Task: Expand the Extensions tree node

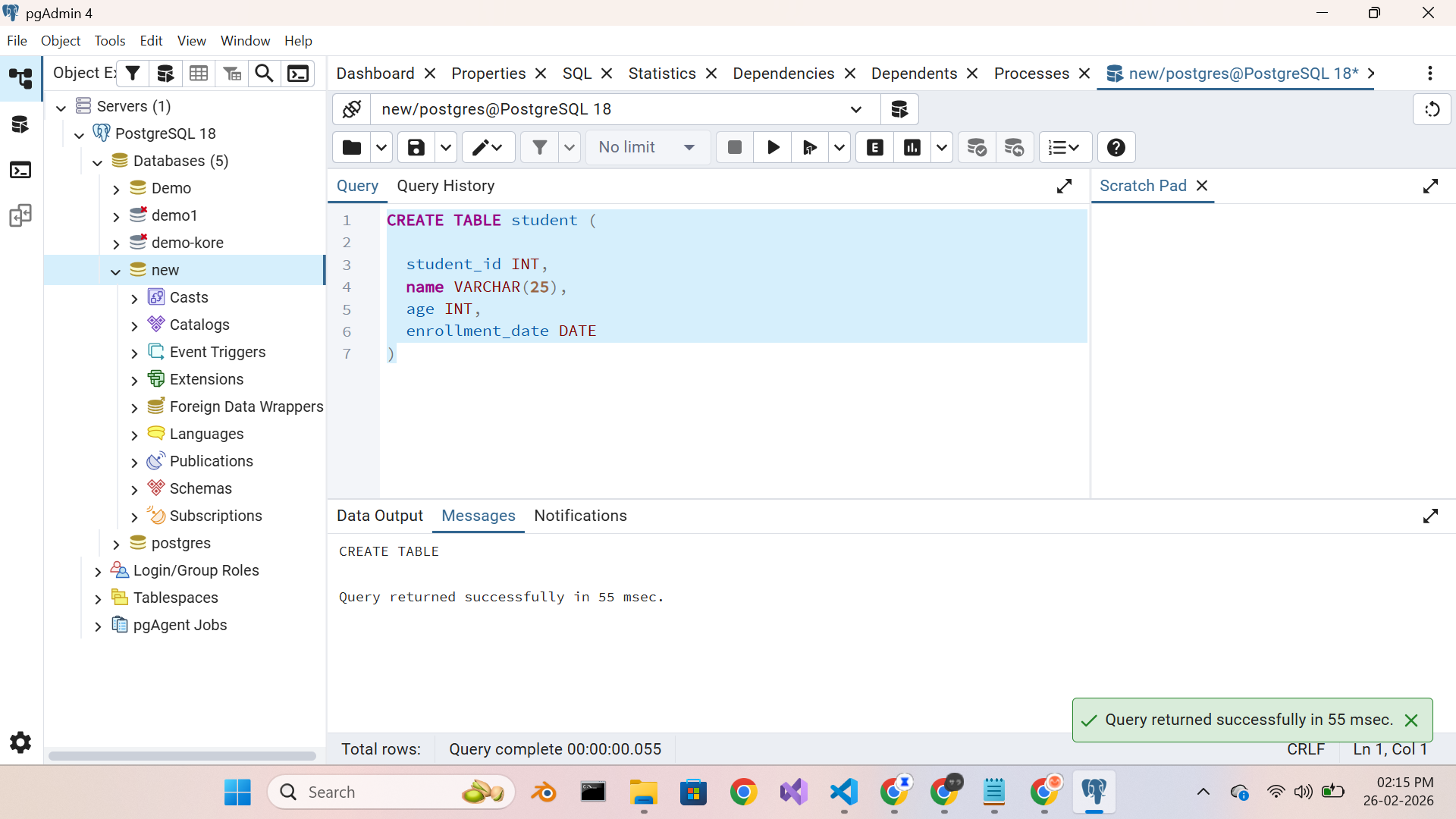Action: pyautogui.click(x=134, y=380)
